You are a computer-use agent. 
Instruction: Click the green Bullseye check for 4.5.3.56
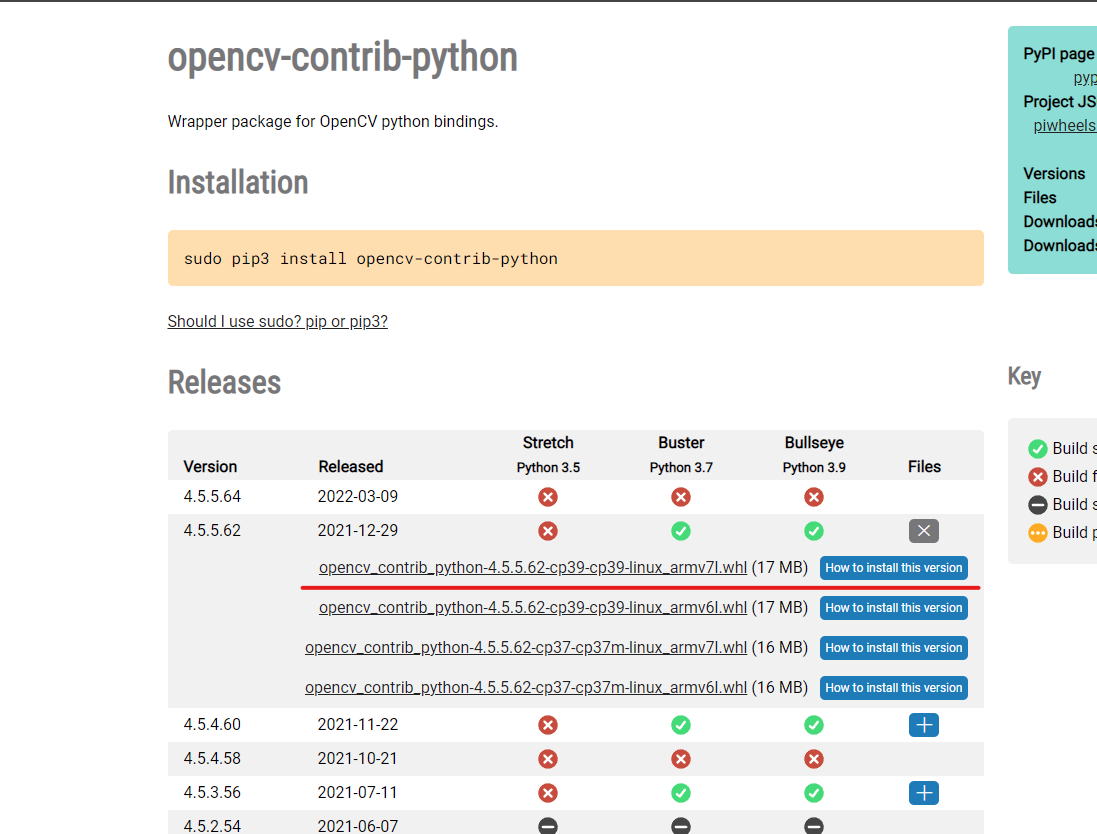[813, 792]
